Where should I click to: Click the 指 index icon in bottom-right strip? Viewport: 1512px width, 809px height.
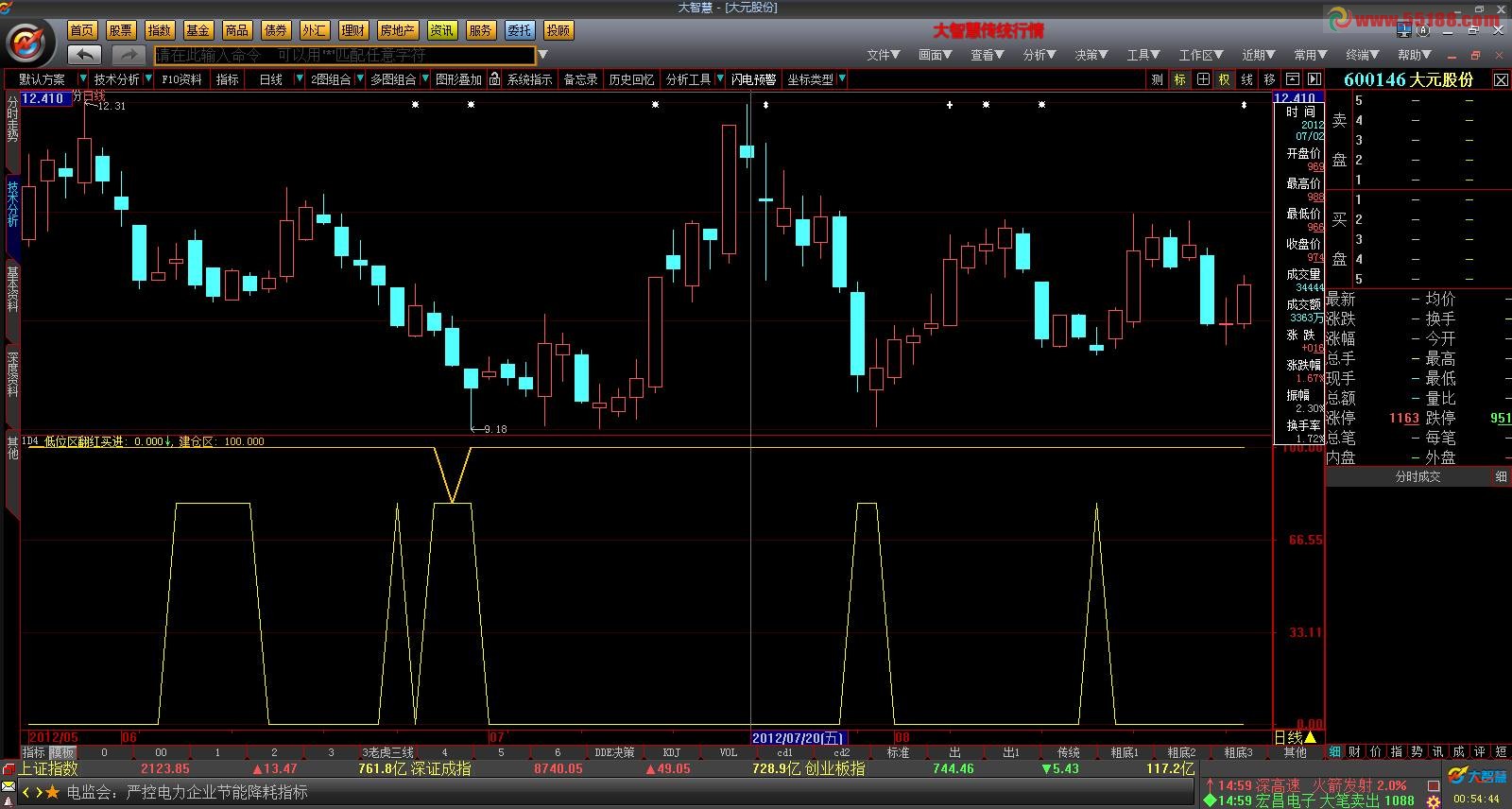point(1397,752)
